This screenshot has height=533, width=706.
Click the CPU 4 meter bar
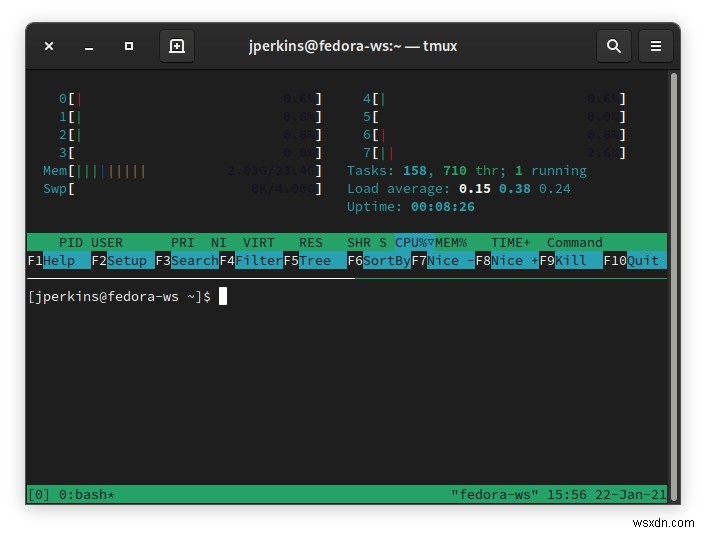(494, 99)
